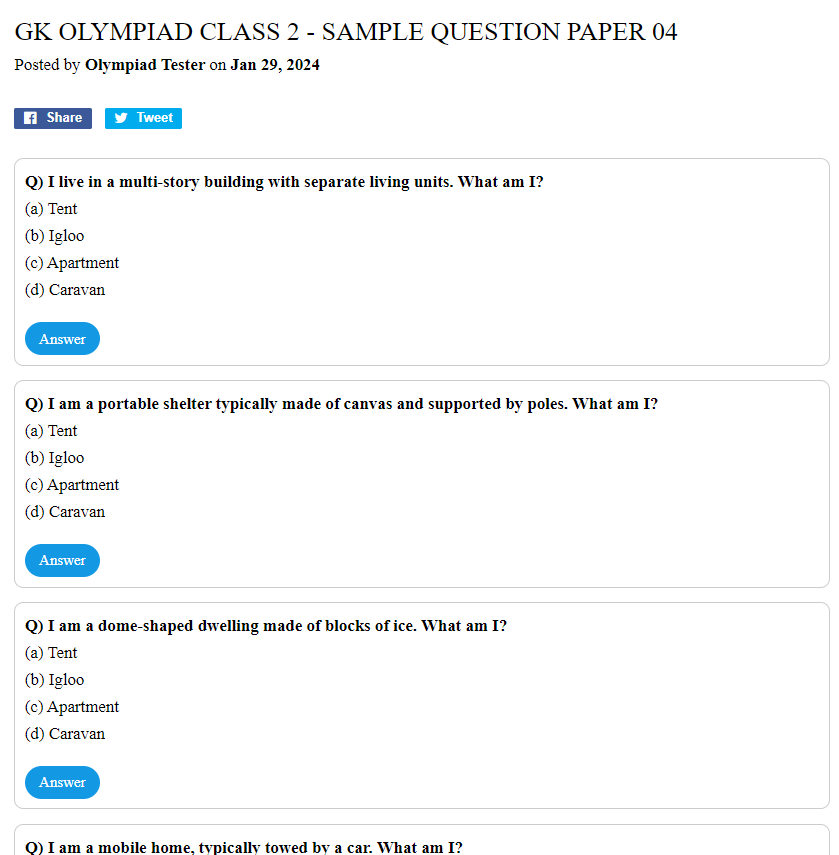The image size is (839, 855).
Task: Click the Twitter Tweet button
Action: coord(143,118)
